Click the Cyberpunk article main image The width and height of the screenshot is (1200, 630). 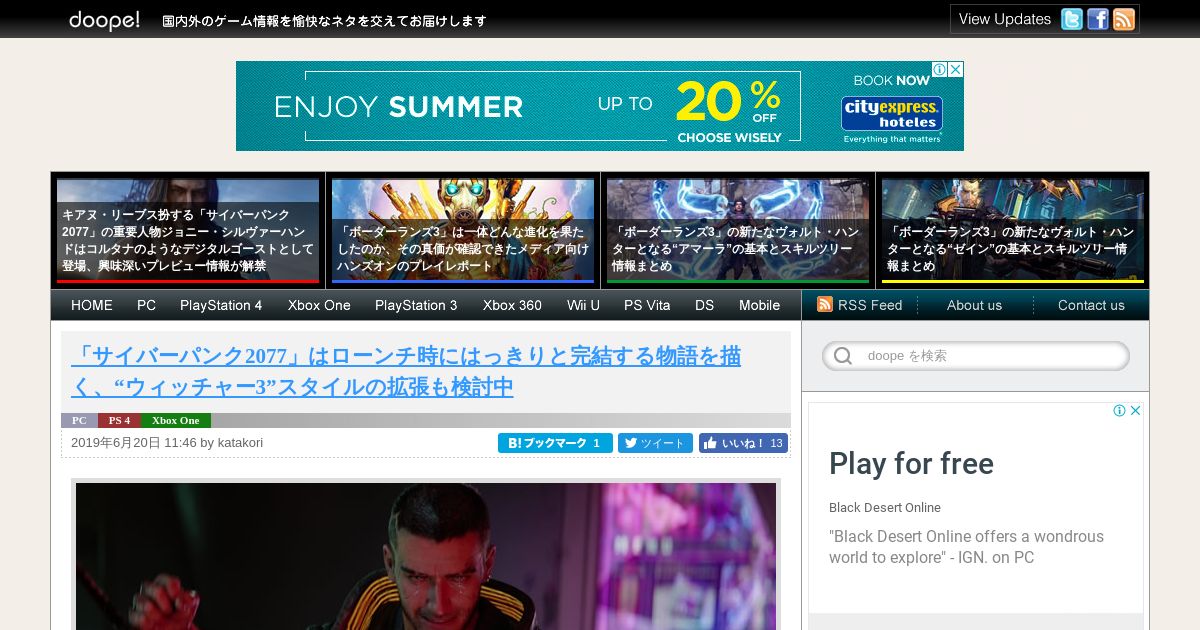point(426,556)
